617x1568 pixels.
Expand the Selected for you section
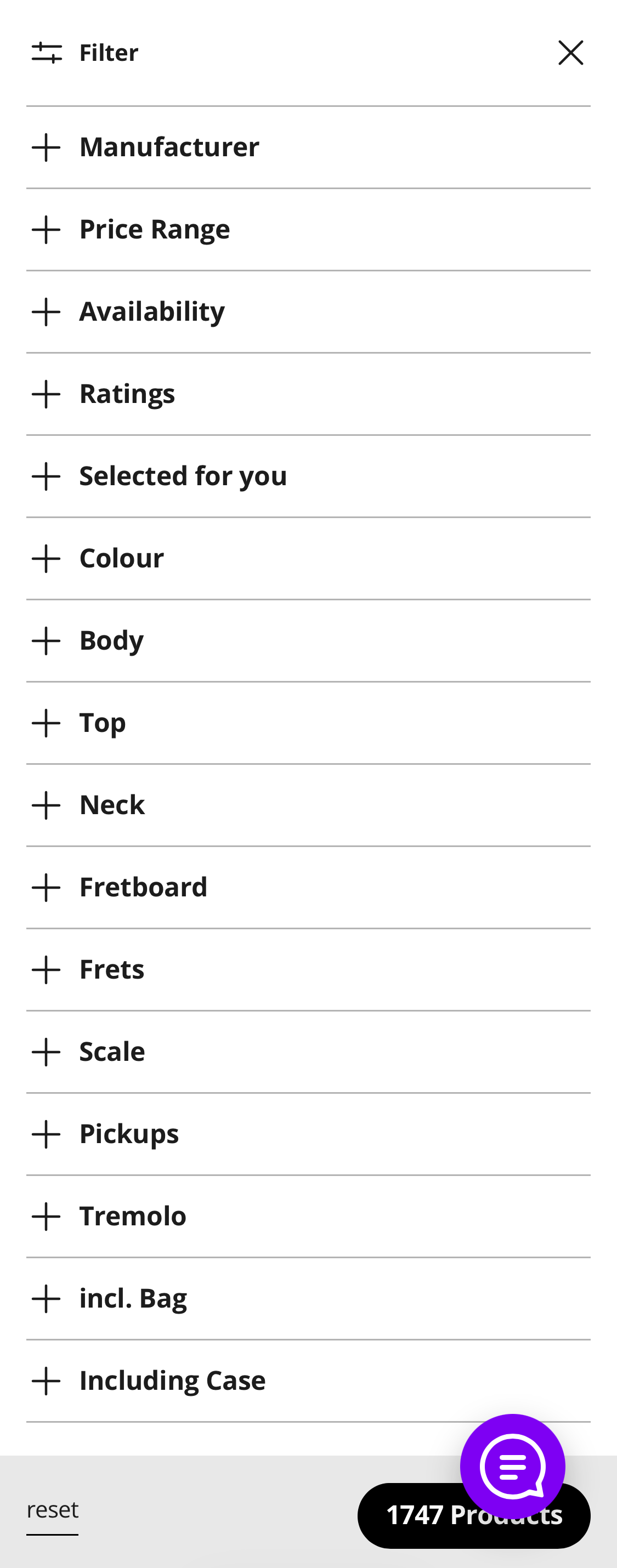(x=183, y=476)
